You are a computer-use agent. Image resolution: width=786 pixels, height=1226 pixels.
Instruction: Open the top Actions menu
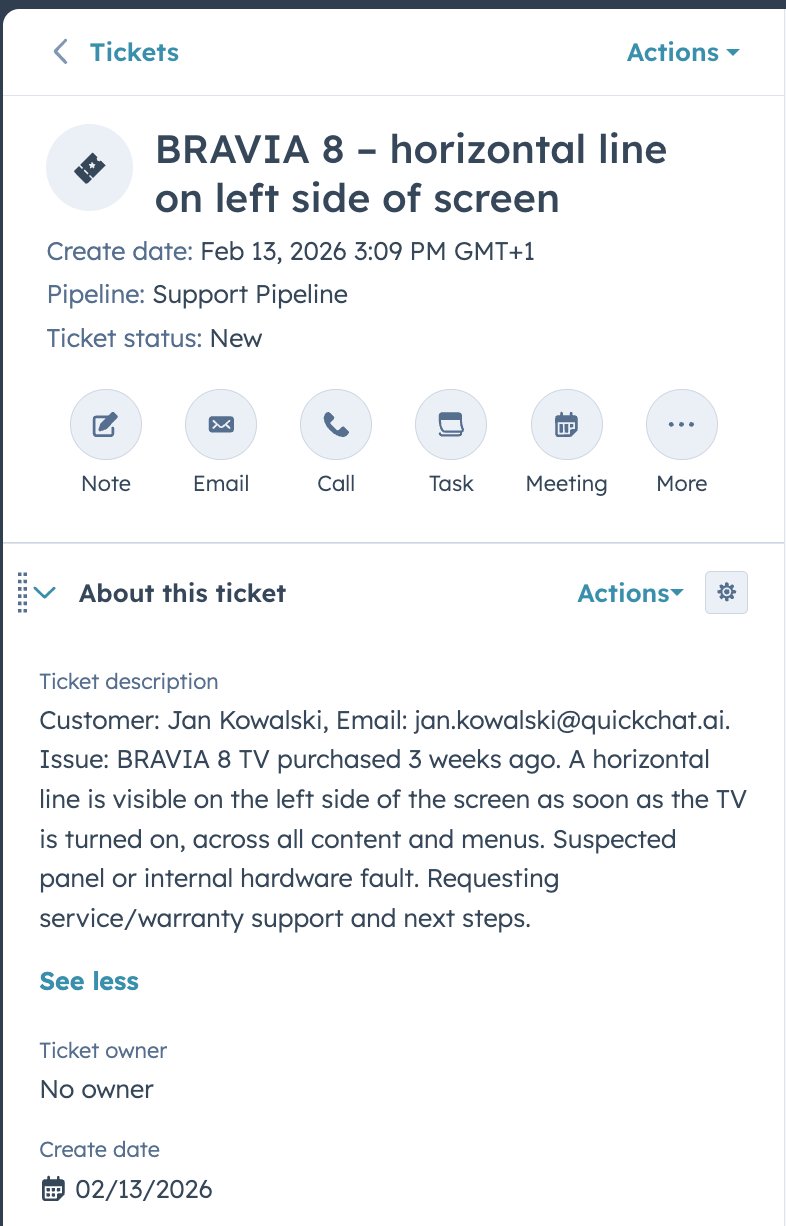683,52
